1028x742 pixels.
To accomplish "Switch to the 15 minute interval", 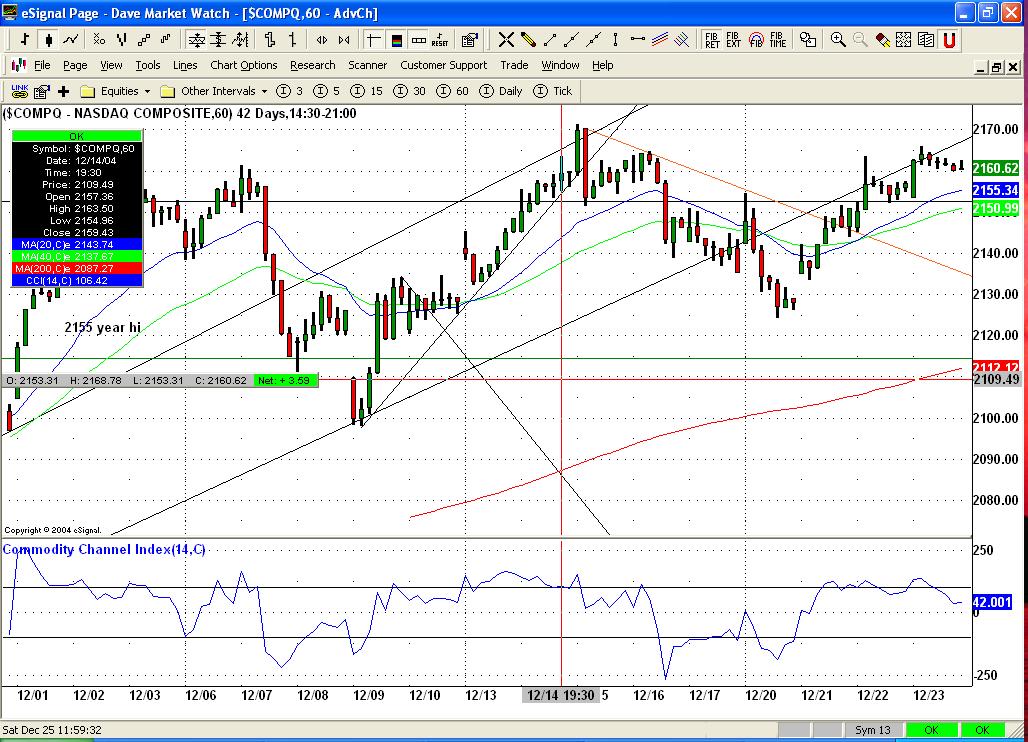I will coord(366,91).
